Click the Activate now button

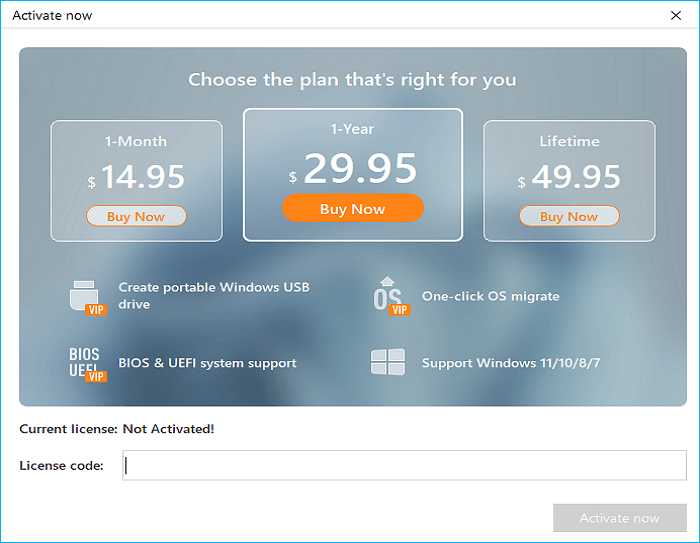pyautogui.click(x=620, y=518)
